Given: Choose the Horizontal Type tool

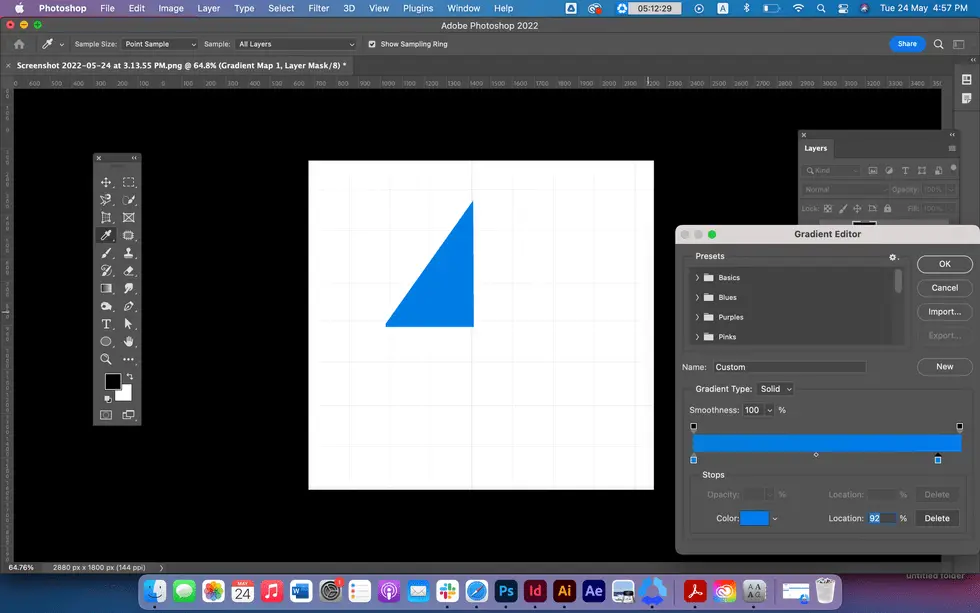Looking at the screenshot, I should [105, 323].
